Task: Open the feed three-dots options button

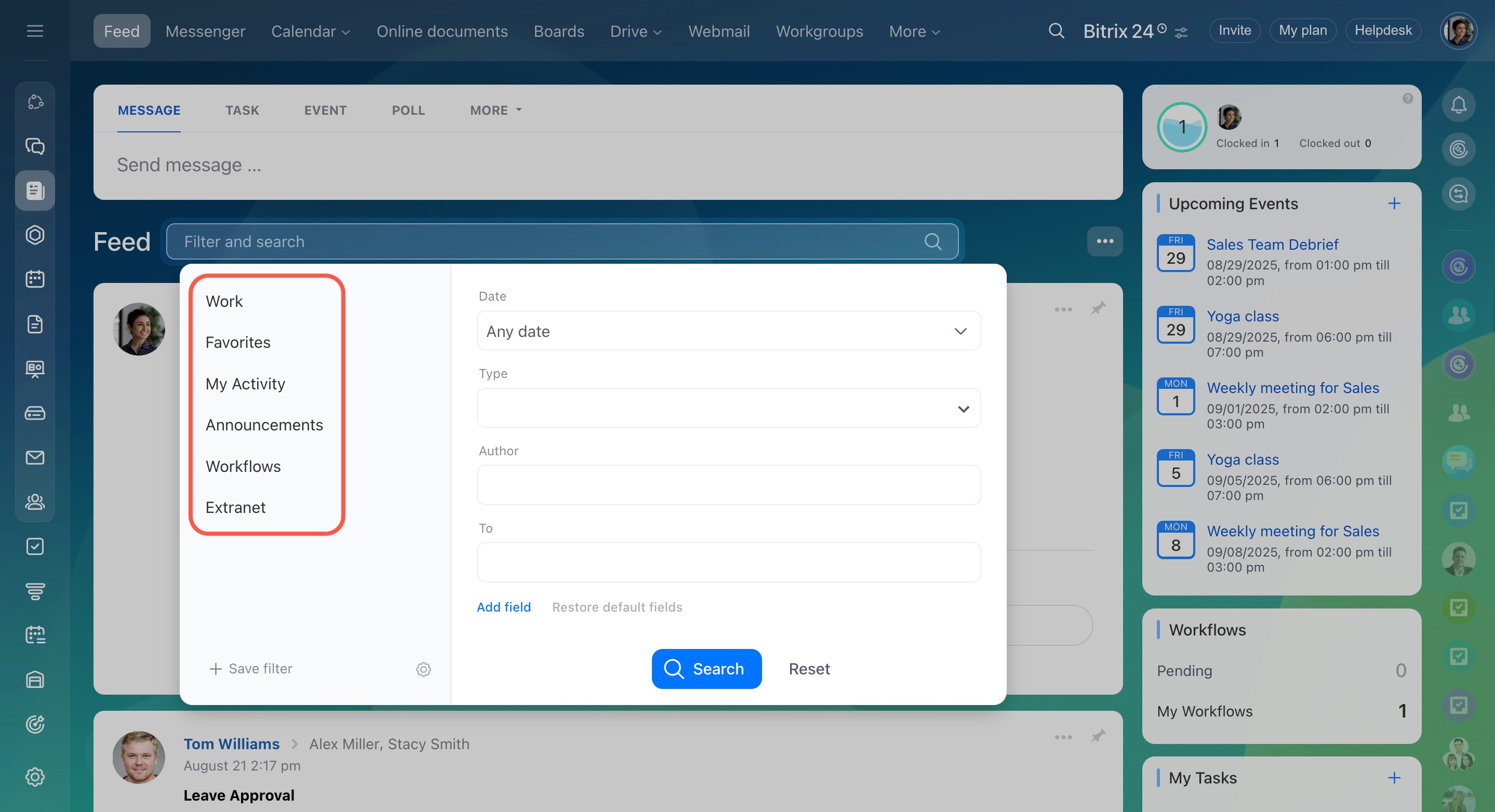Action: click(1104, 241)
